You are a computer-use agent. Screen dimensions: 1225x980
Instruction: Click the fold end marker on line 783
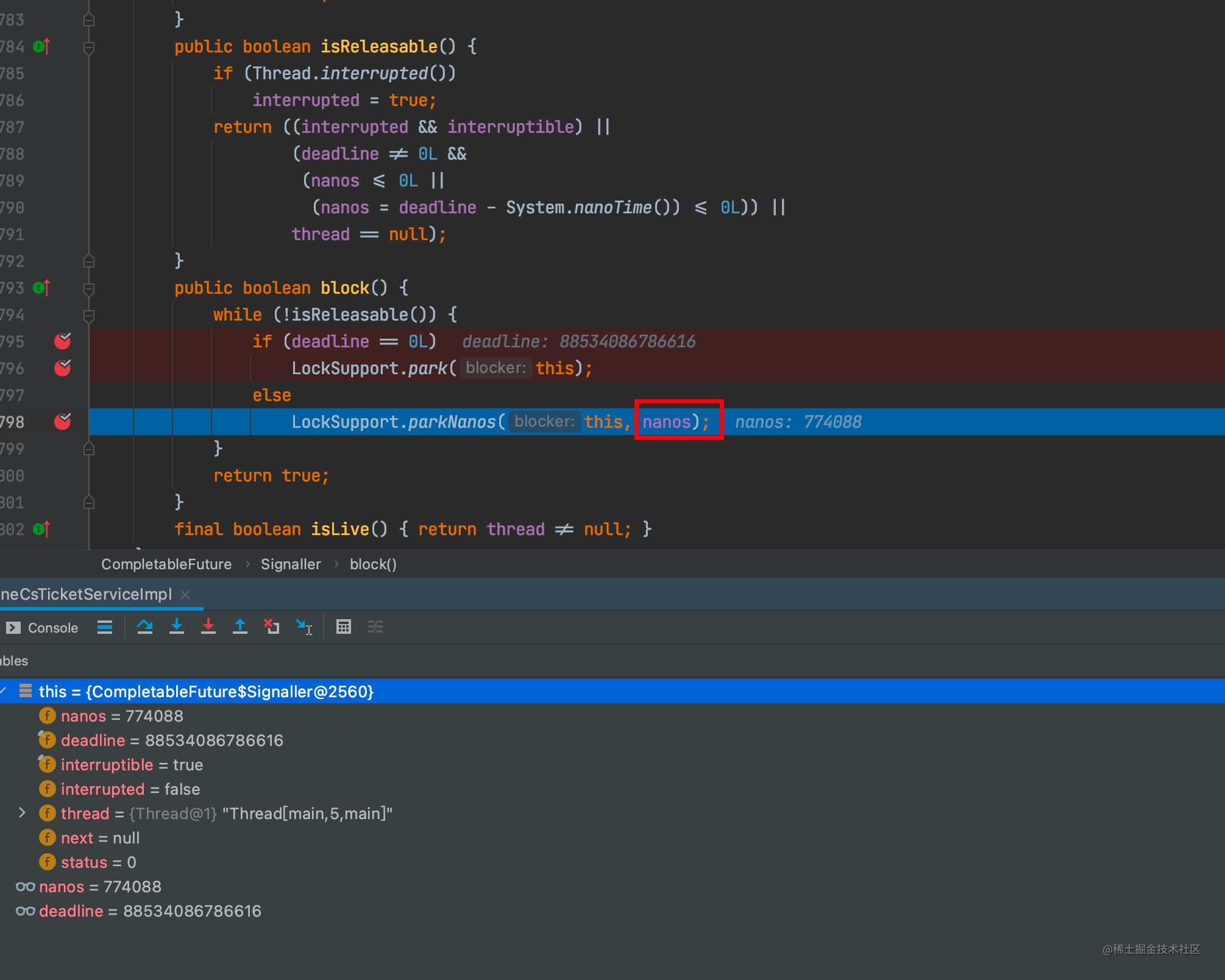click(x=89, y=20)
